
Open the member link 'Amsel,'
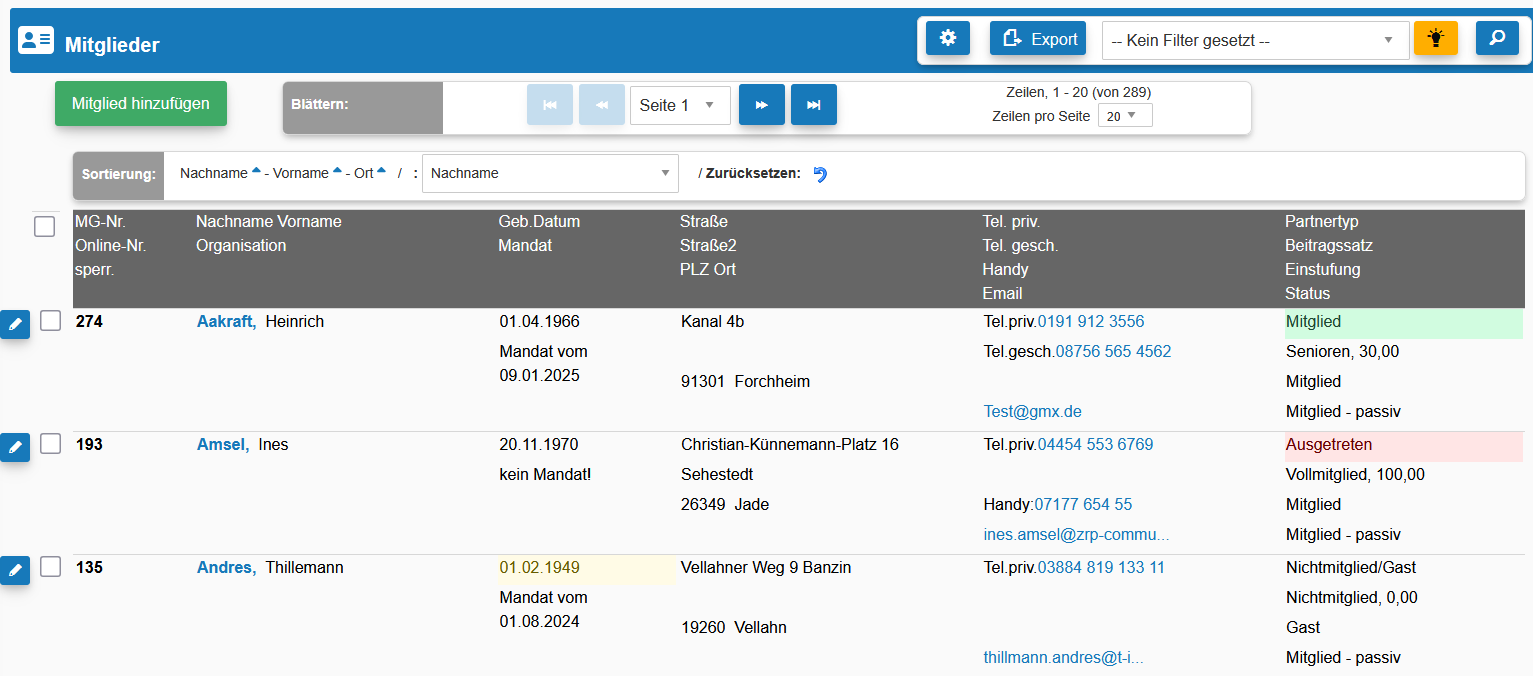pos(223,444)
